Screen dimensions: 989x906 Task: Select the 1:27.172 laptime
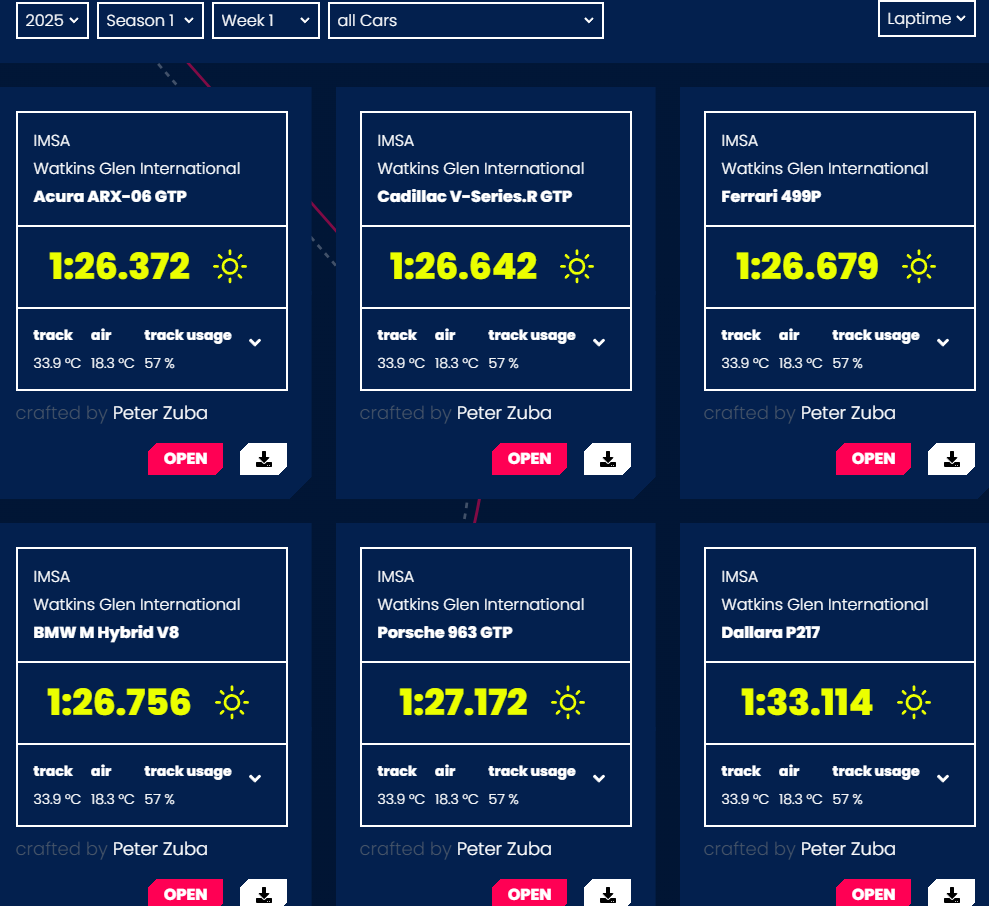pos(464,702)
